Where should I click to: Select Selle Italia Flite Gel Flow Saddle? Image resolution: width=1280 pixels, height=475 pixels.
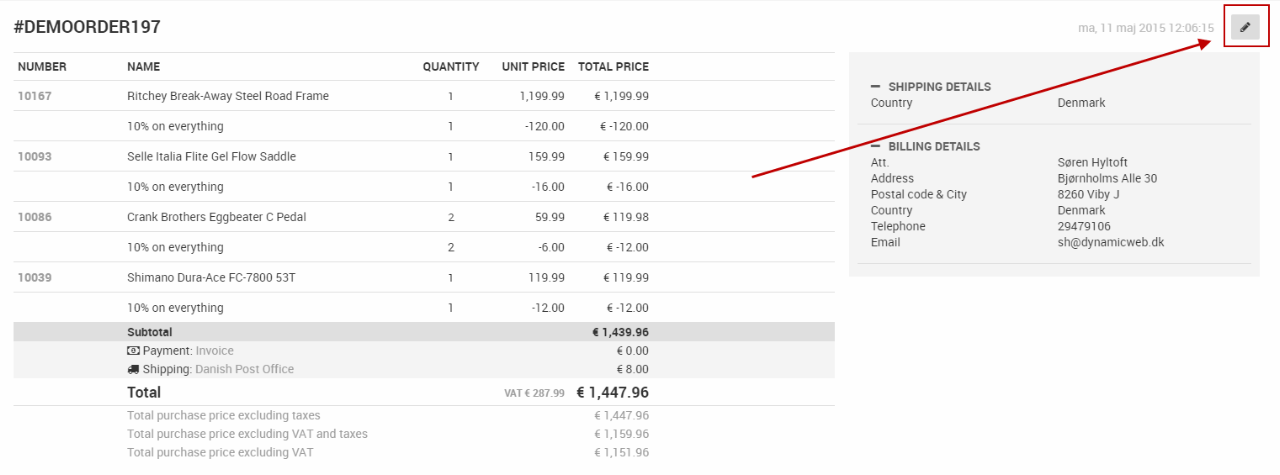[211, 157]
